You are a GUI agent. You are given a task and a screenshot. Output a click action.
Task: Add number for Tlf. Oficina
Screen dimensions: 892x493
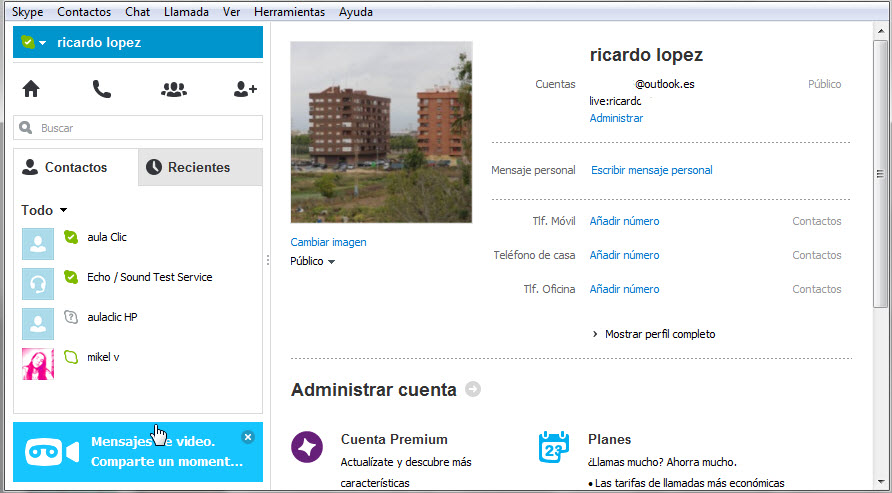point(624,289)
